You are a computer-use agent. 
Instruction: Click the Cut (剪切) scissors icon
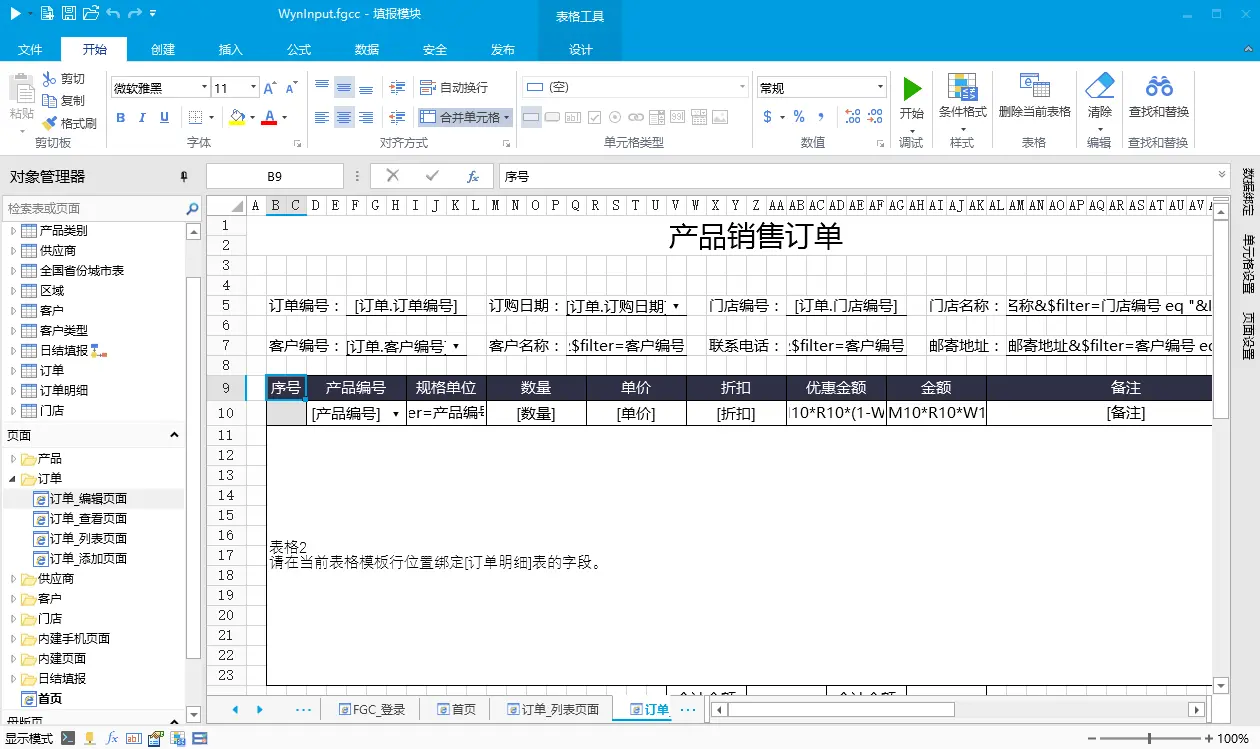(x=49, y=79)
